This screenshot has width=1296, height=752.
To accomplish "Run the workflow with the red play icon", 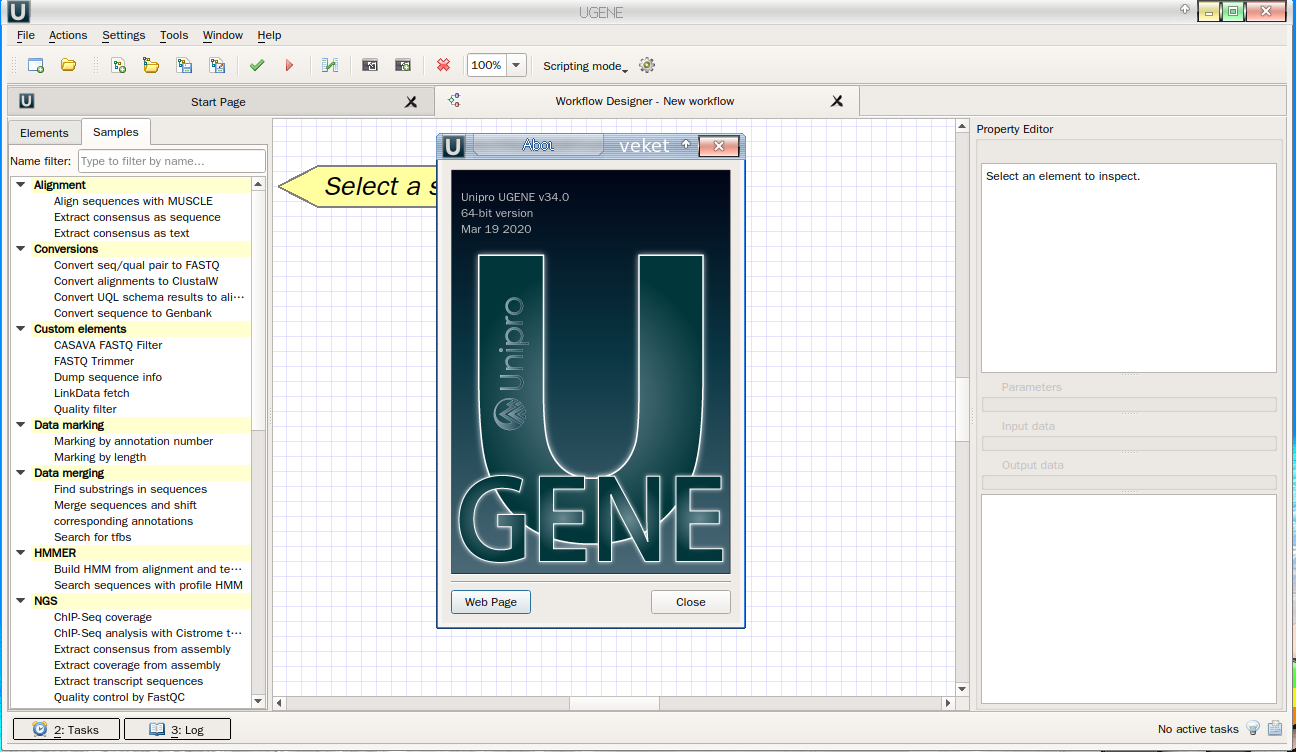I will coord(290,65).
